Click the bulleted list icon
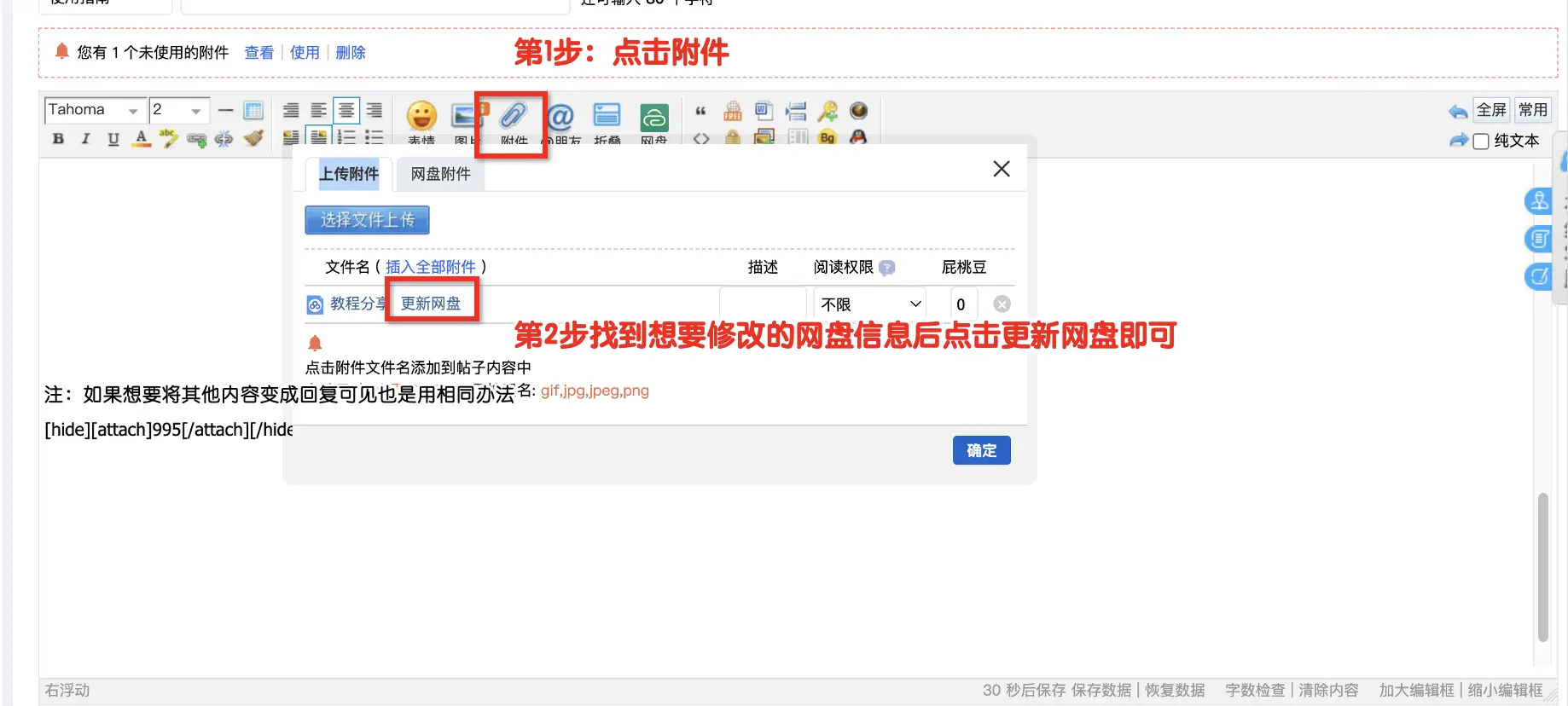The width and height of the screenshot is (1568, 706). (375, 137)
